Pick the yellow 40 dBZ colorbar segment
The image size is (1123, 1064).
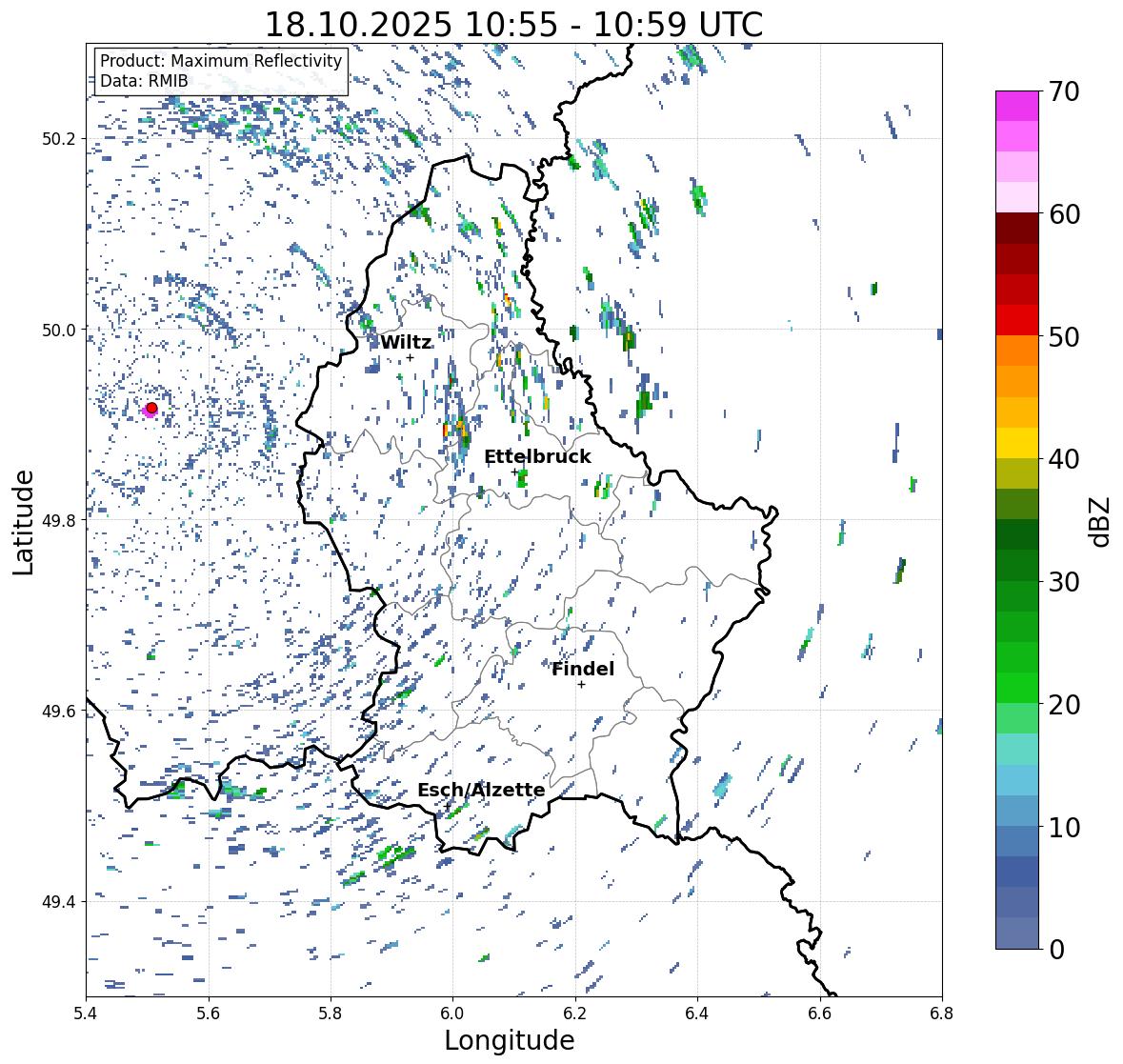[1017, 443]
